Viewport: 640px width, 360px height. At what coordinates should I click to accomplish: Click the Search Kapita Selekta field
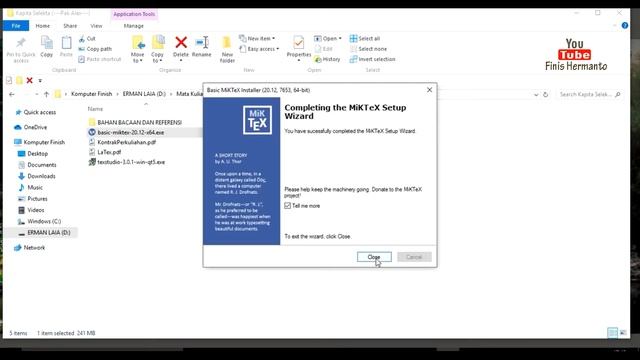(589, 94)
